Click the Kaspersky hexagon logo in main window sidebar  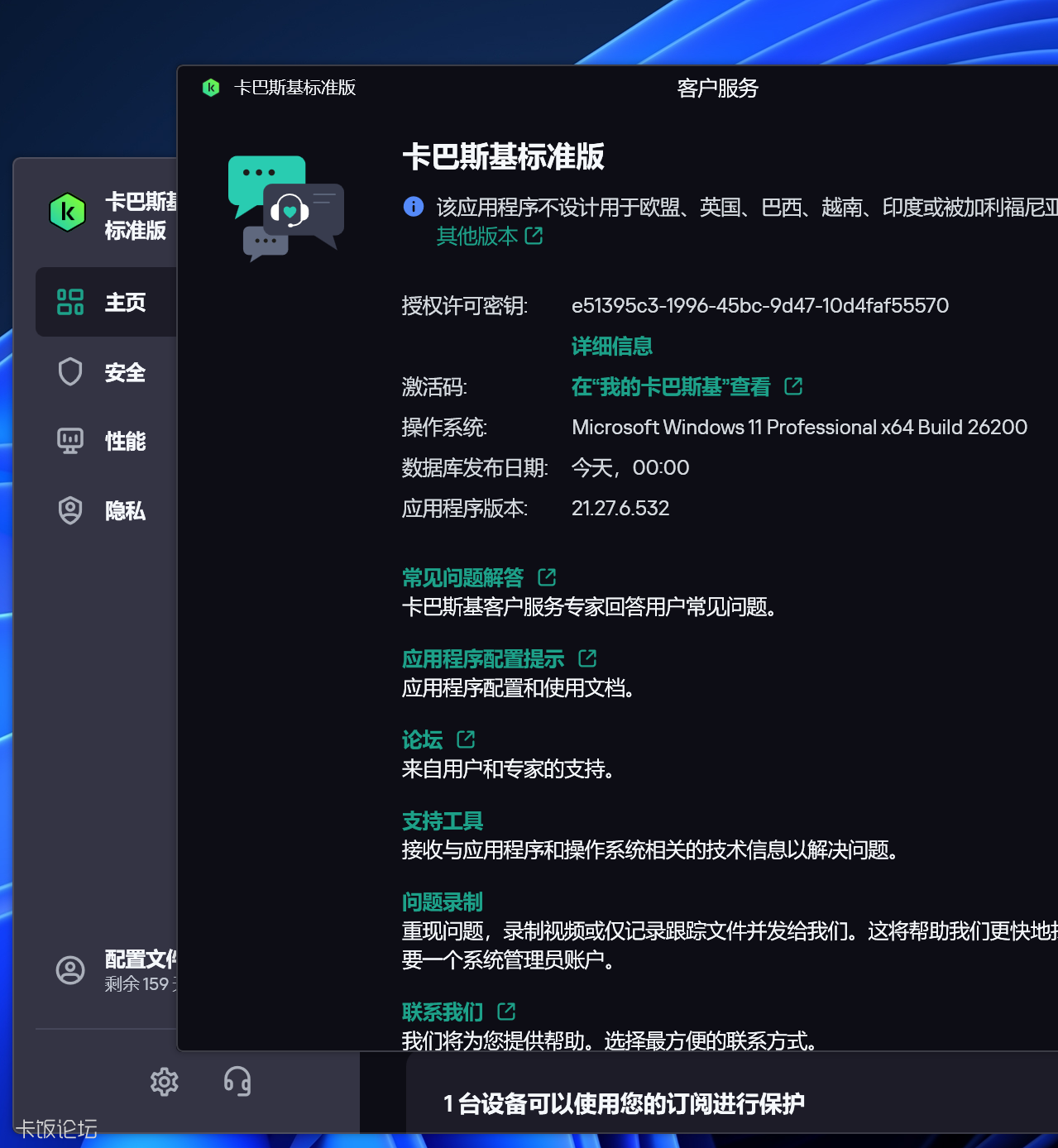pyautogui.click(x=68, y=213)
